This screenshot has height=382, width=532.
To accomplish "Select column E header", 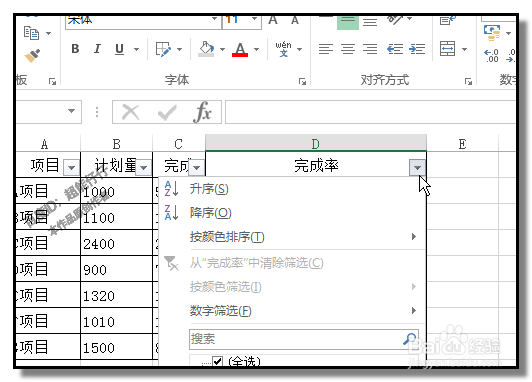I will (x=462, y=144).
